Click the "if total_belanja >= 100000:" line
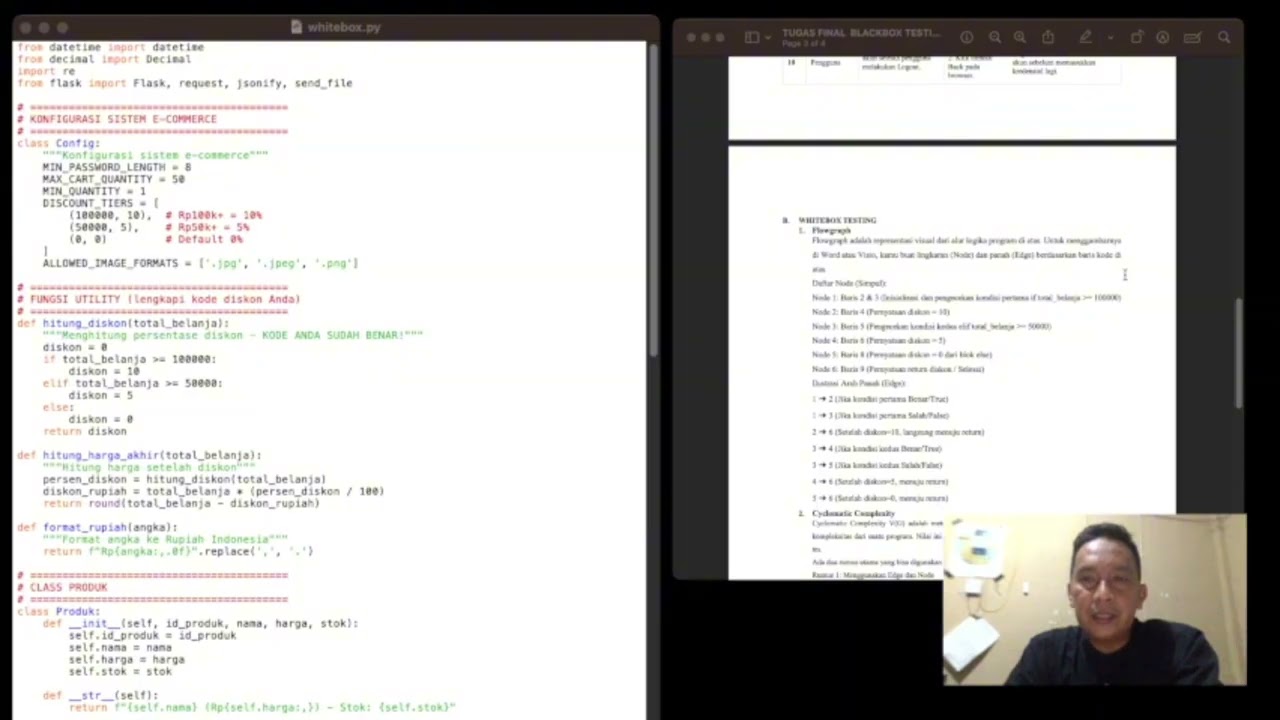The height and width of the screenshot is (720, 1280). (129, 359)
